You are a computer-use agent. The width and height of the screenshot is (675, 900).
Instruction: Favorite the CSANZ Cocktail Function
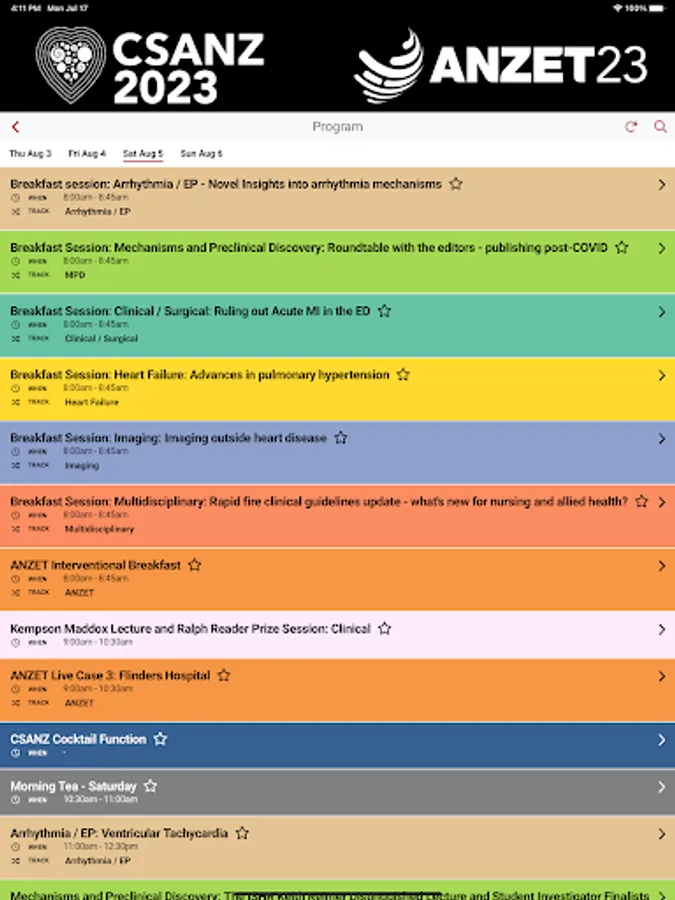160,739
